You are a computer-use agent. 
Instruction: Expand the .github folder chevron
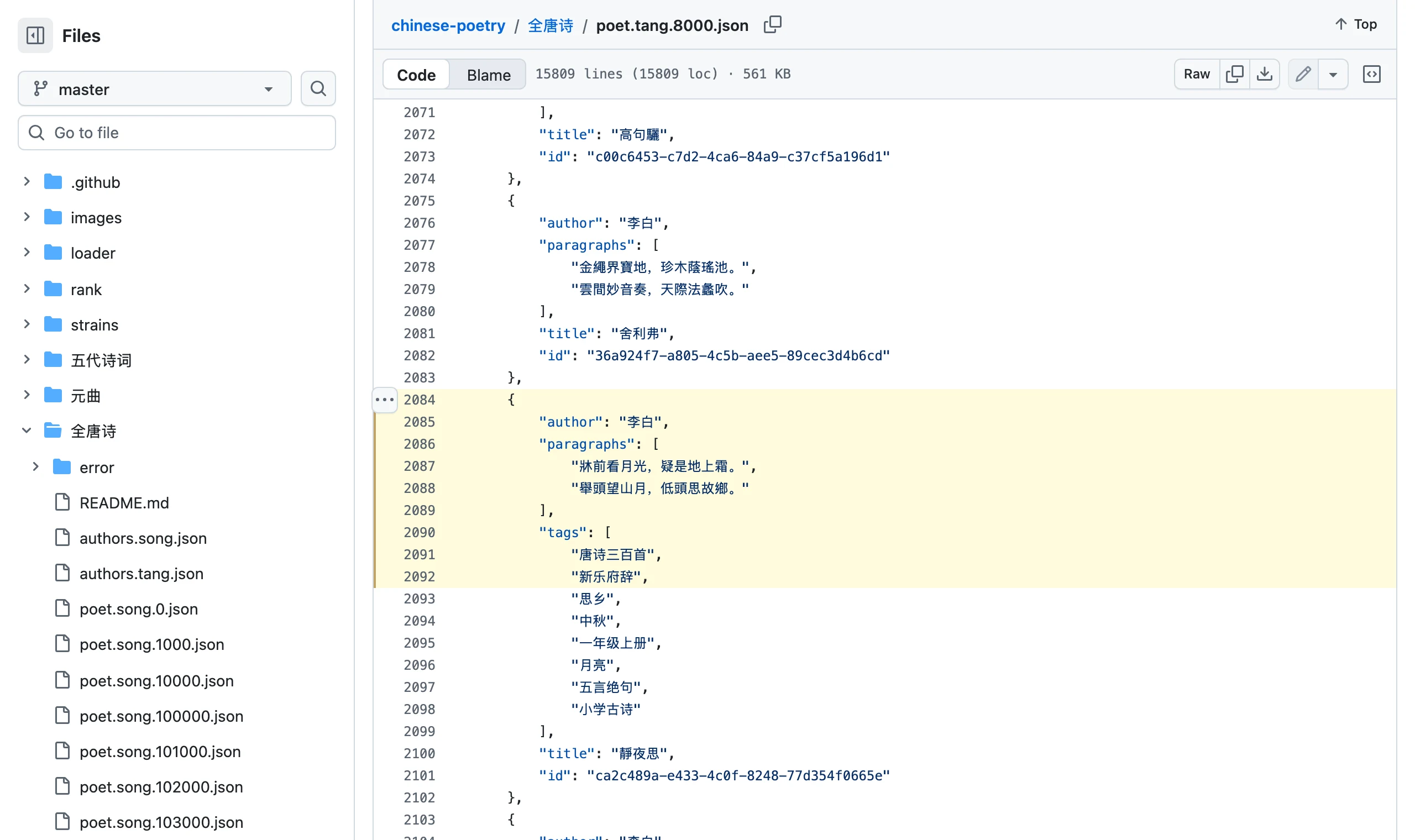coord(27,182)
